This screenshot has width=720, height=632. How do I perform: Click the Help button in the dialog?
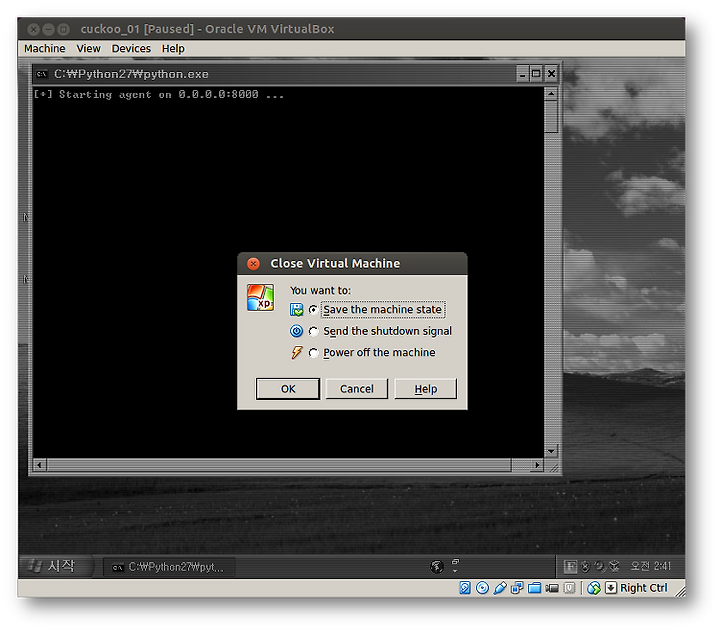[x=426, y=389]
